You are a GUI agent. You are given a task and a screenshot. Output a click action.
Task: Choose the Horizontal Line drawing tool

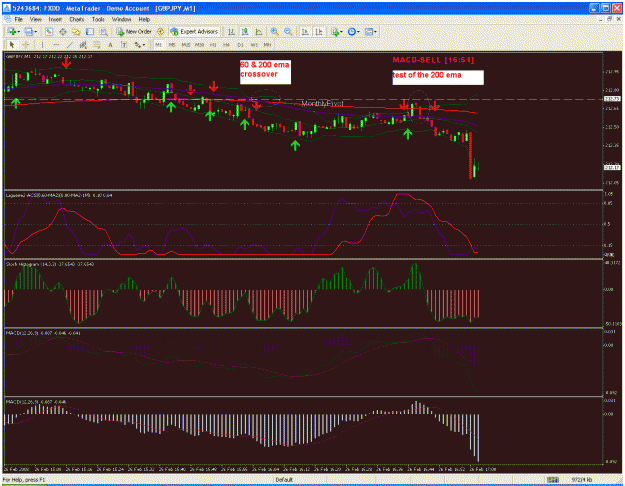click(x=56, y=45)
